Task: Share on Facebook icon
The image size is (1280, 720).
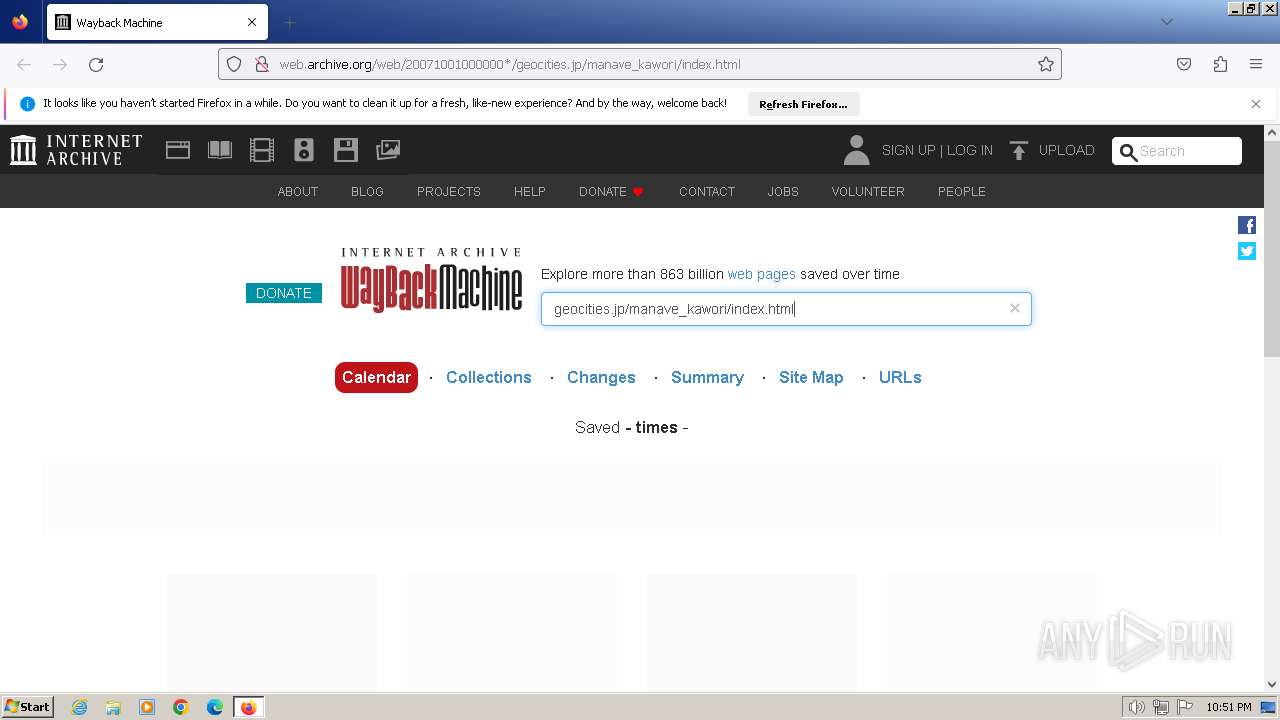Action: pyautogui.click(x=1247, y=225)
